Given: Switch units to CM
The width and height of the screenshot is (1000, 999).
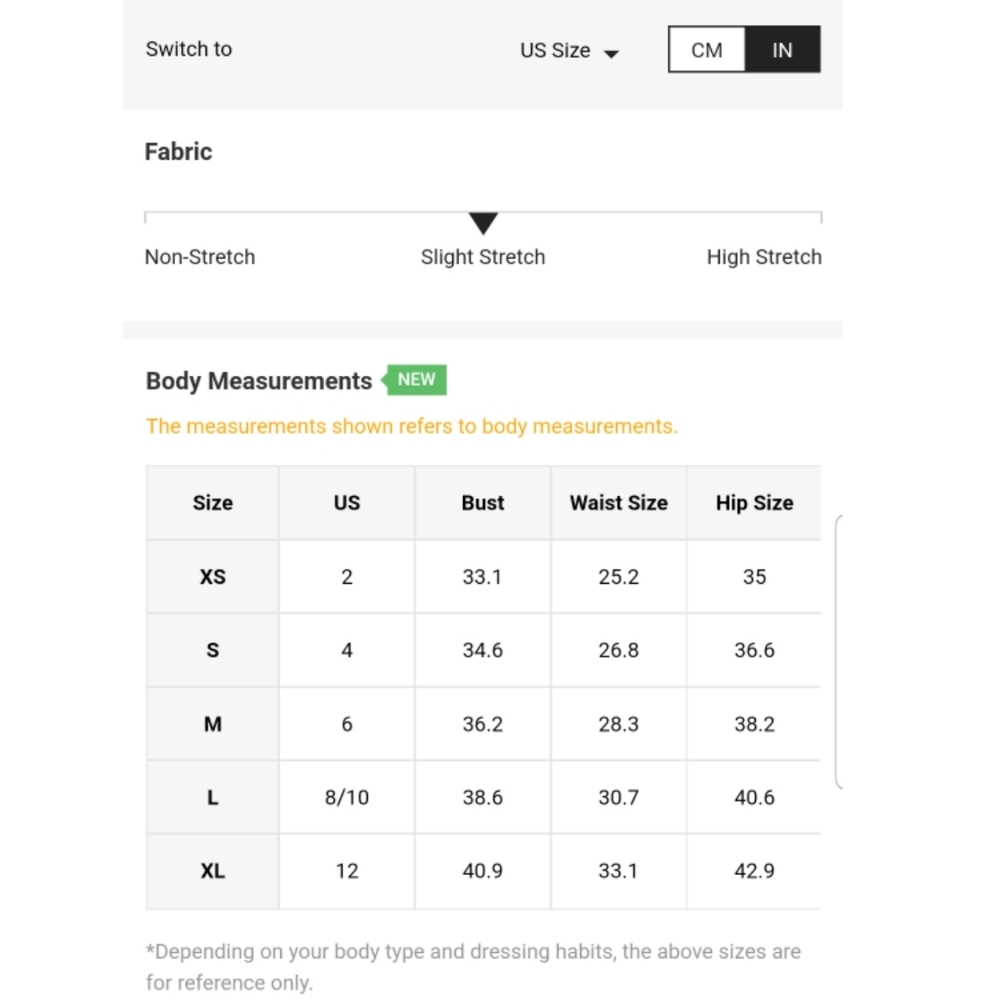Looking at the screenshot, I should tap(707, 50).
